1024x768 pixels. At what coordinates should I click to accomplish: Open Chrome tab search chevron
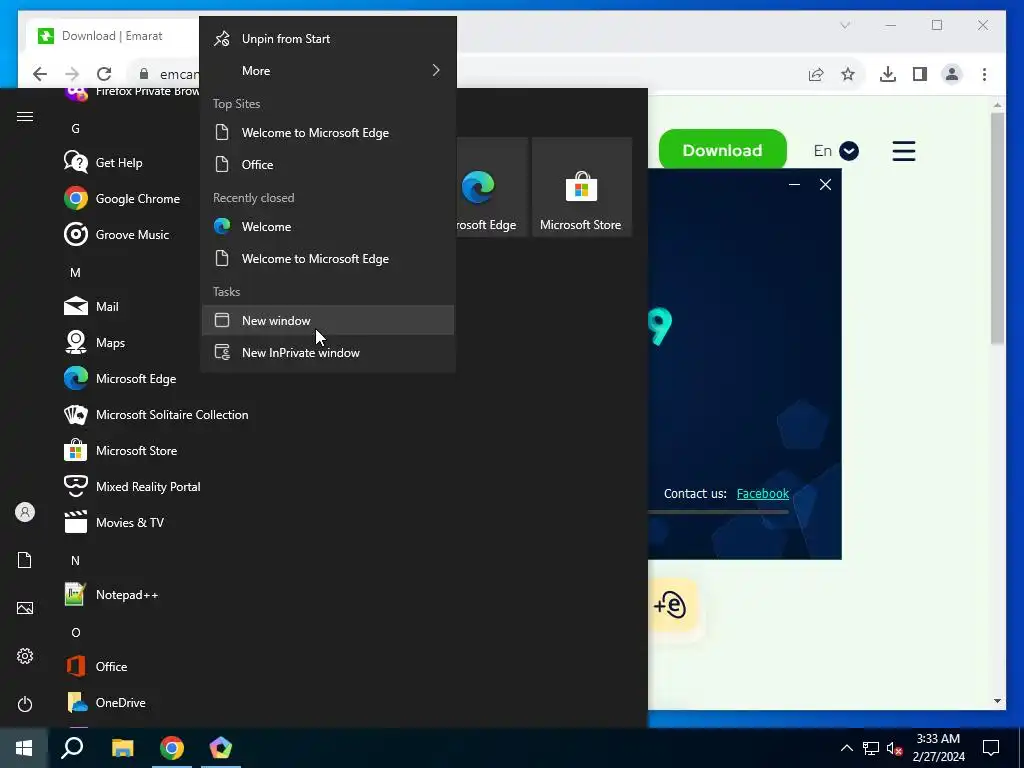coord(845,25)
